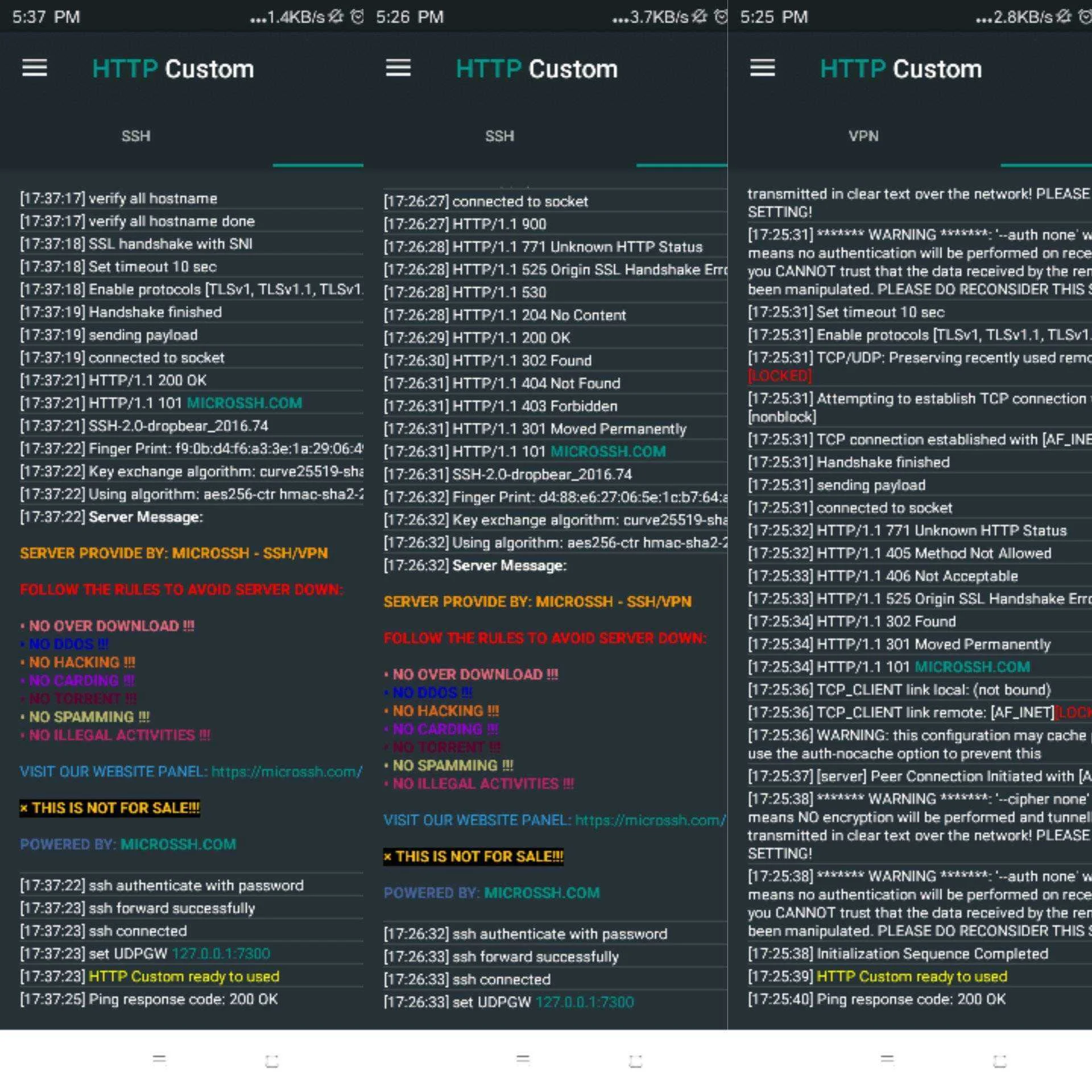Select log line '[17:37:19] Handshake finished'
Screen dimensions: 1092x1092
pyautogui.click(x=121, y=312)
